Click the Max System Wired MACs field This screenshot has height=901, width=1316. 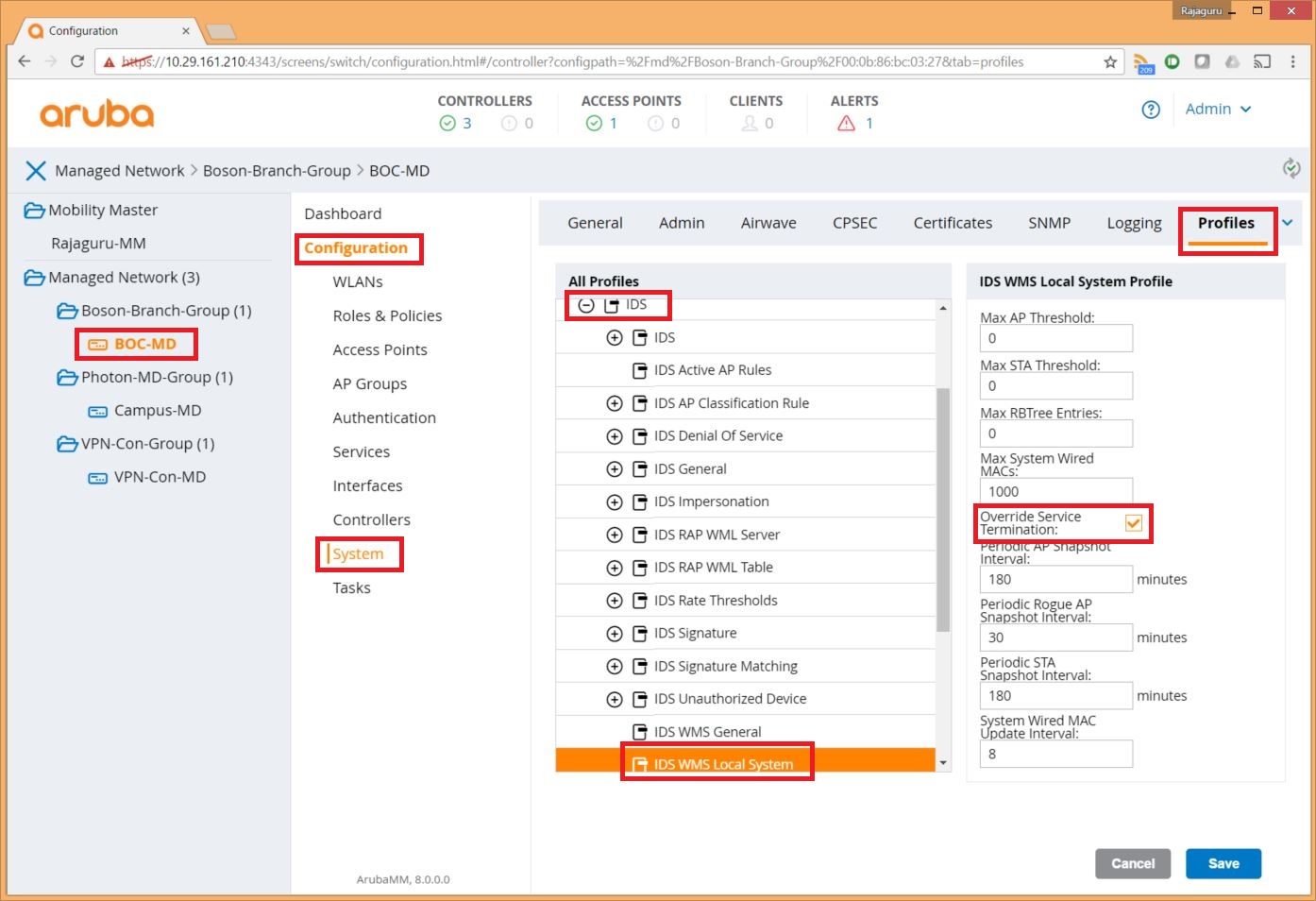pyautogui.click(x=1056, y=492)
